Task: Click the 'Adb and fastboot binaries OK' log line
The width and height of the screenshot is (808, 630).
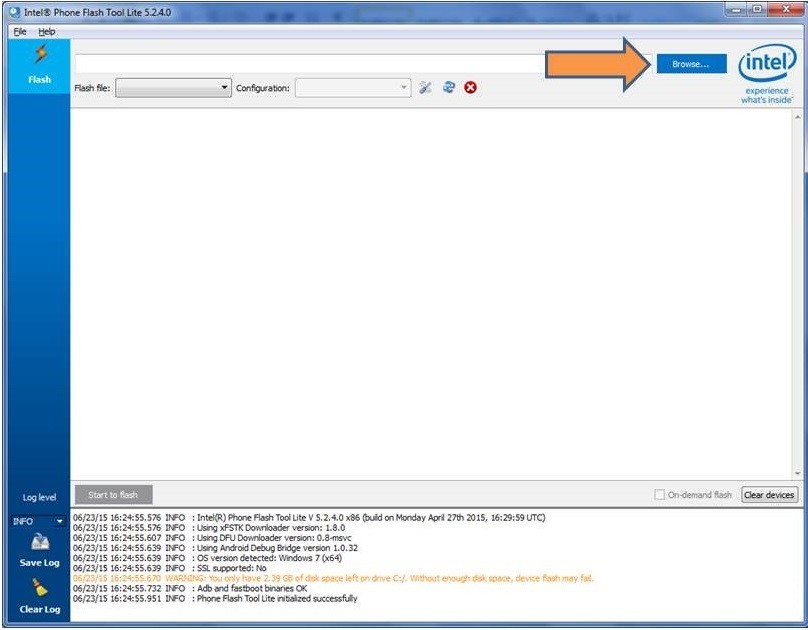Action: (x=190, y=588)
